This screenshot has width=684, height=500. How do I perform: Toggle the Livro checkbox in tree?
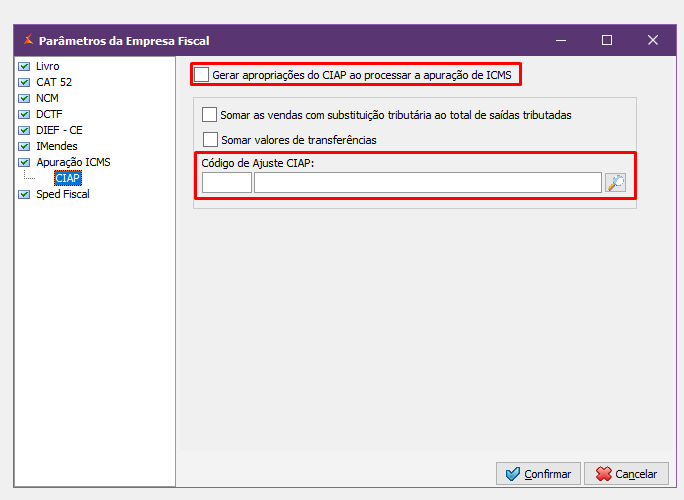pos(25,66)
